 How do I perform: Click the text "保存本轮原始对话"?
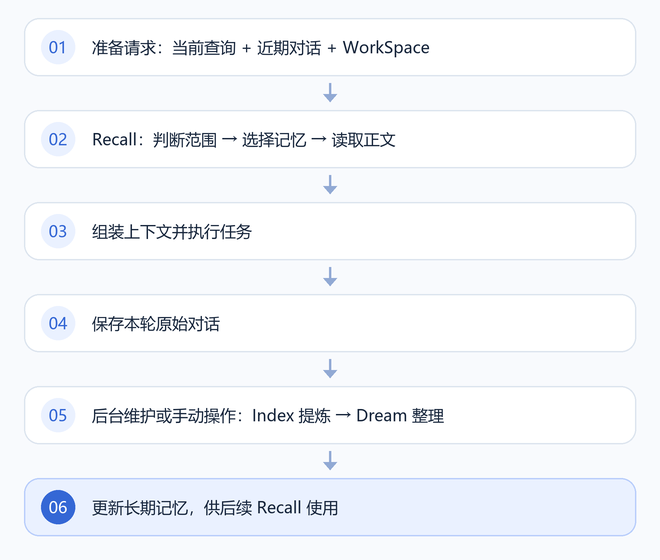(x=156, y=324)
